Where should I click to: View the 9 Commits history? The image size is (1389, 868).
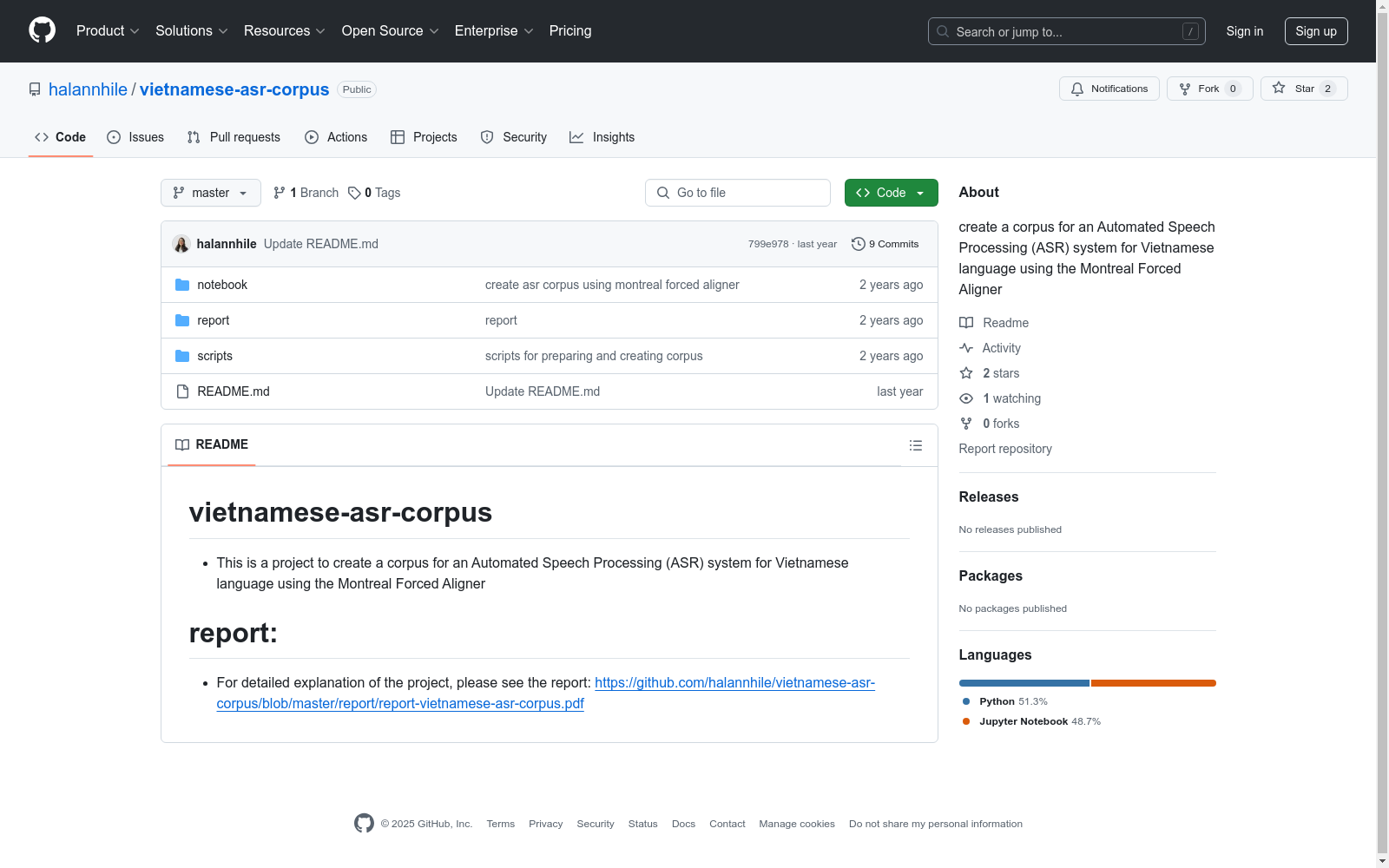click(885, 244)
